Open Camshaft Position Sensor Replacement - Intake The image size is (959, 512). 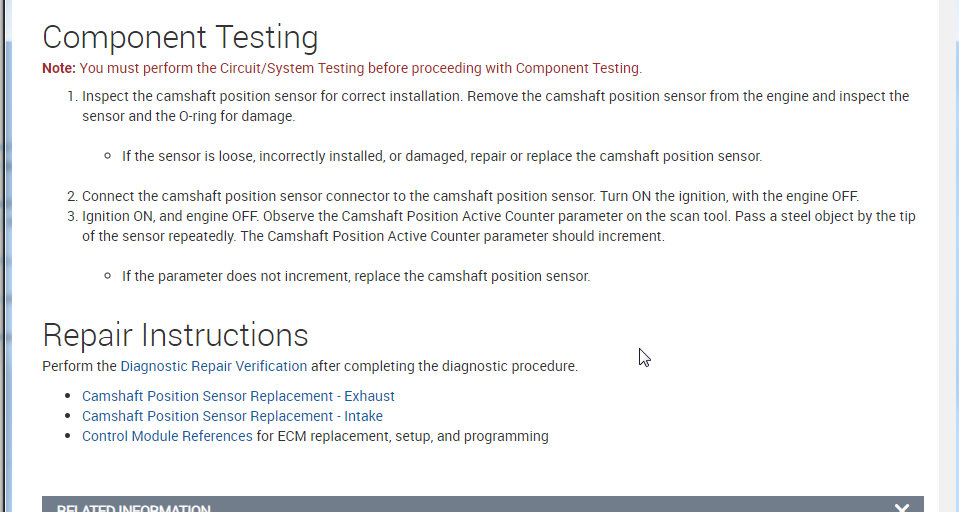(x=232, y=416)
